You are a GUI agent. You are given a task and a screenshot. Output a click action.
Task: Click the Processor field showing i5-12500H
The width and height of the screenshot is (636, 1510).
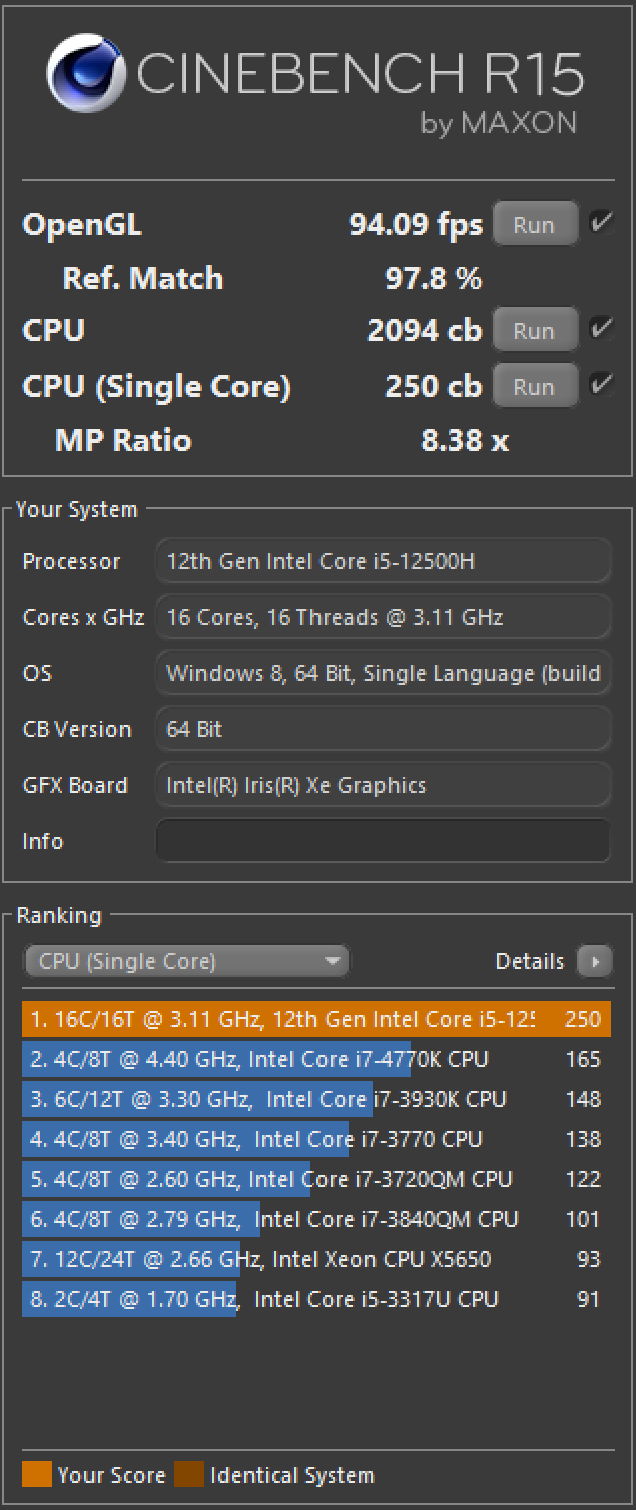coord(383,561)
